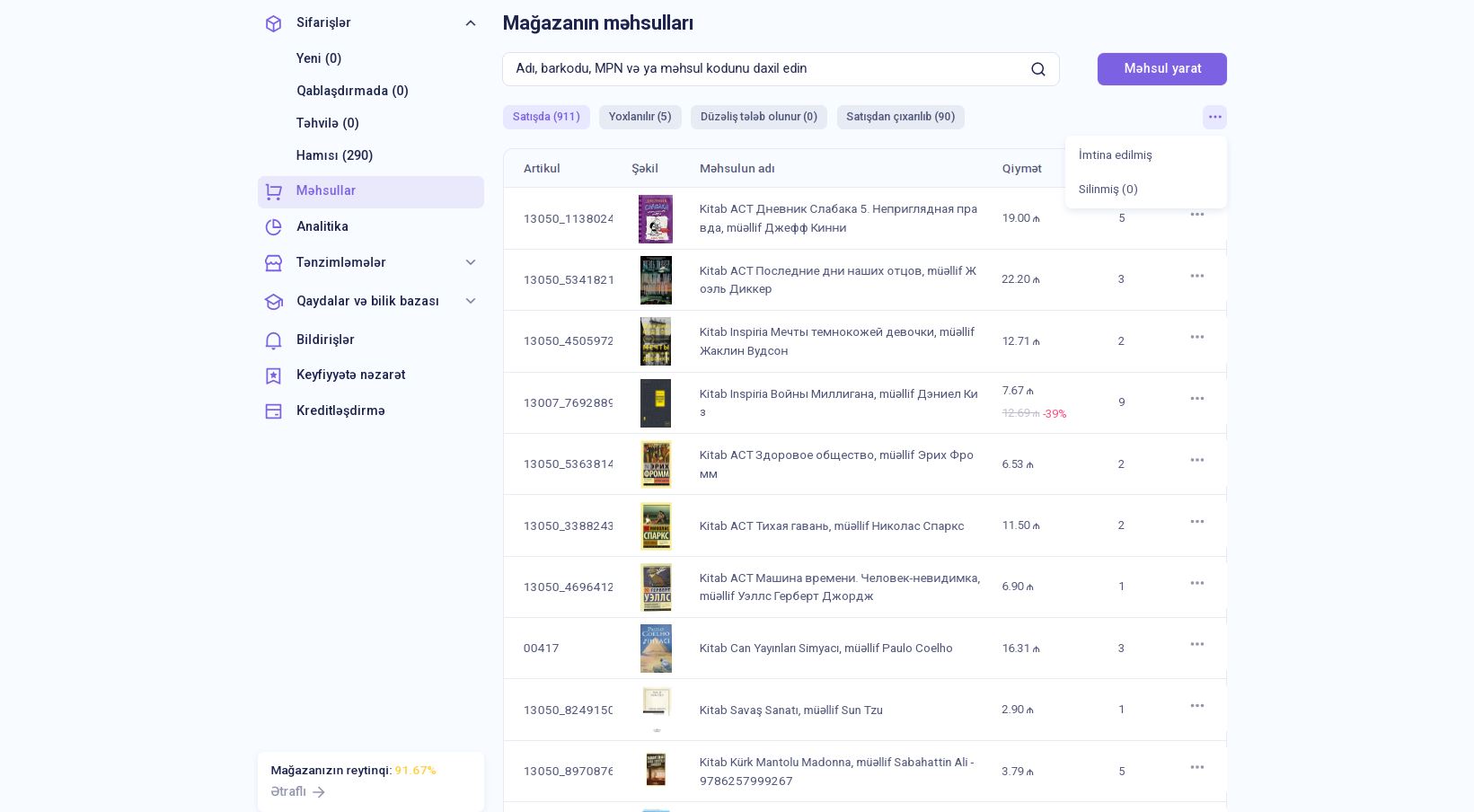Open actions menu for Войны Миллигана row
This screenshot has height=812, width=1474.
(1197, 399)
